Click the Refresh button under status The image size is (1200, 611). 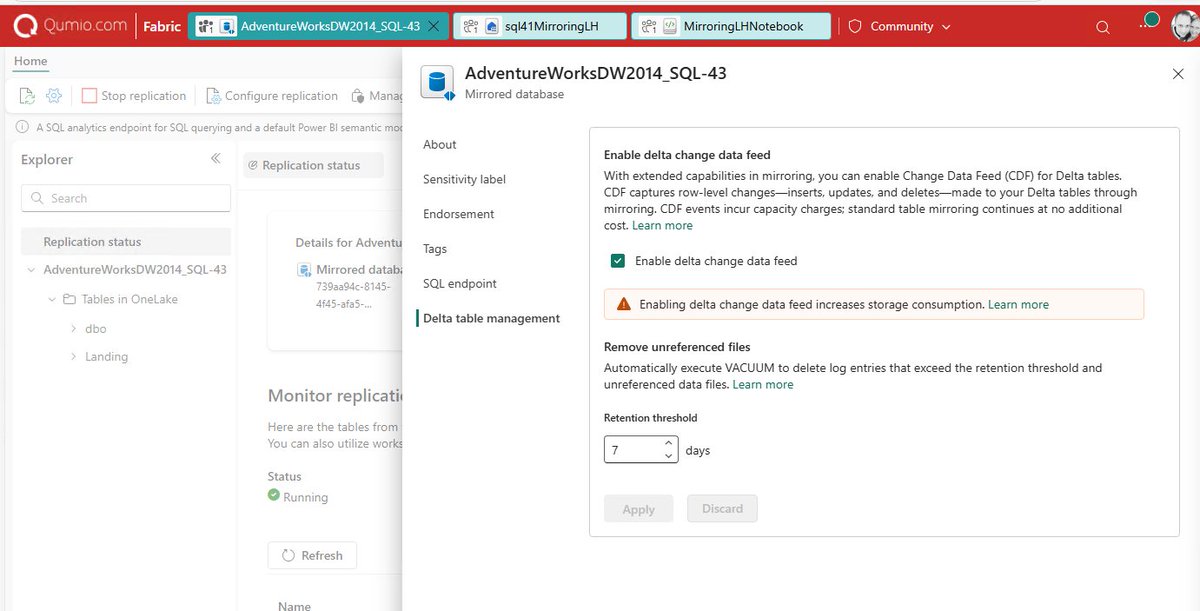[312, 555]
